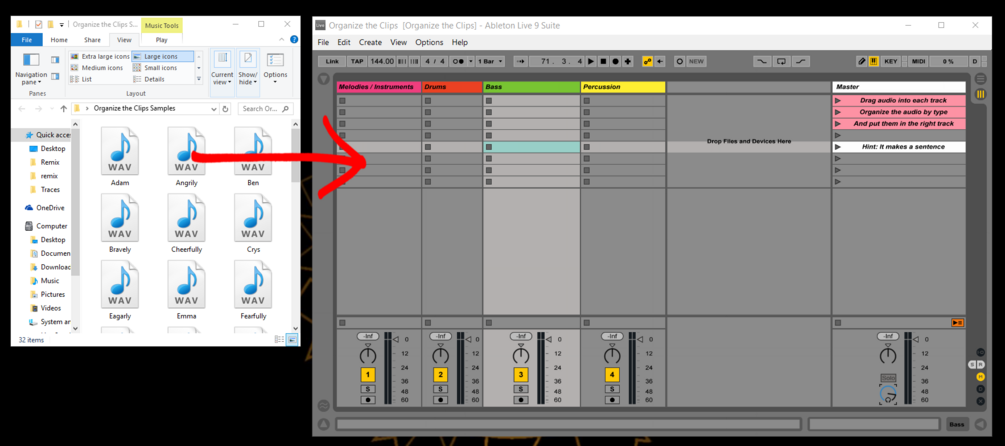Click the MIDI map mode button

click(918, 62)
